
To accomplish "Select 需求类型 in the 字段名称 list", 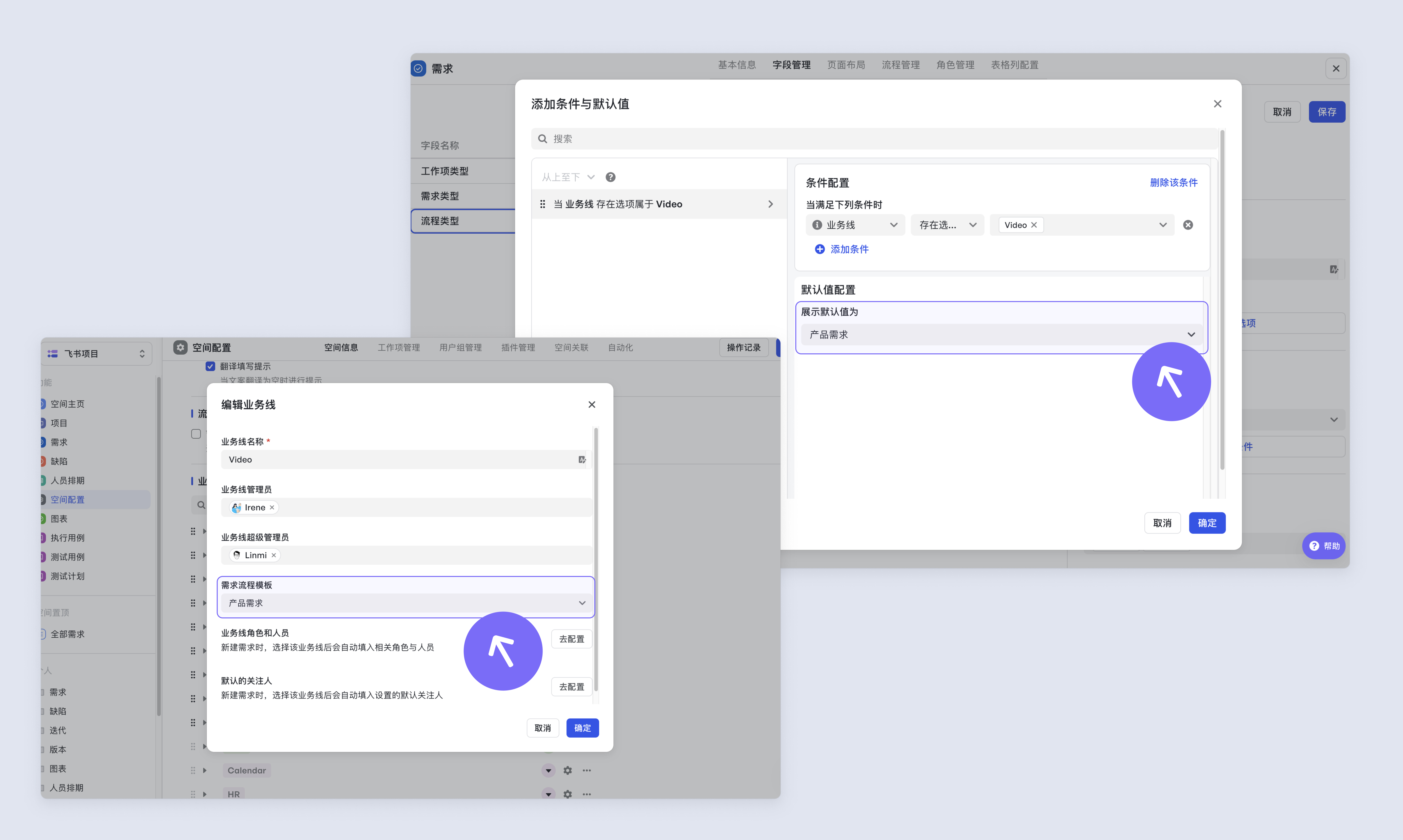I will point(463,196).
